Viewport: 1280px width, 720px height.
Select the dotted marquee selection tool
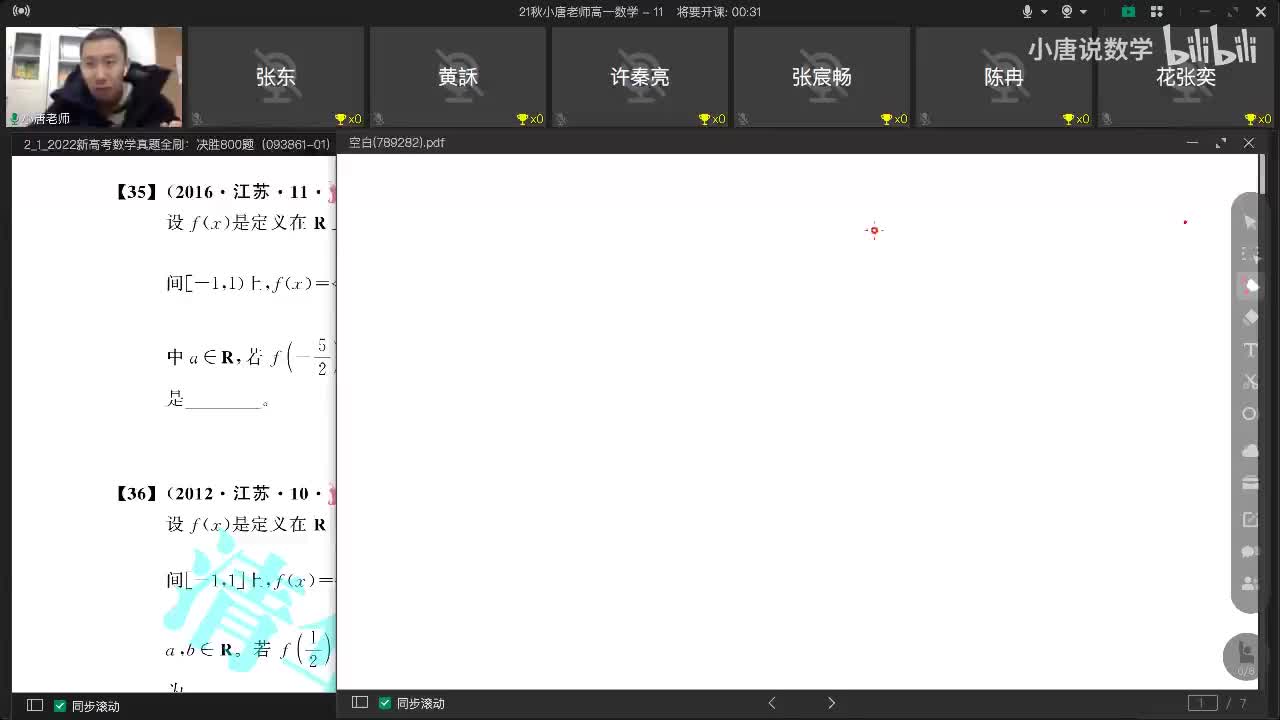click(x=1249, y=254)
